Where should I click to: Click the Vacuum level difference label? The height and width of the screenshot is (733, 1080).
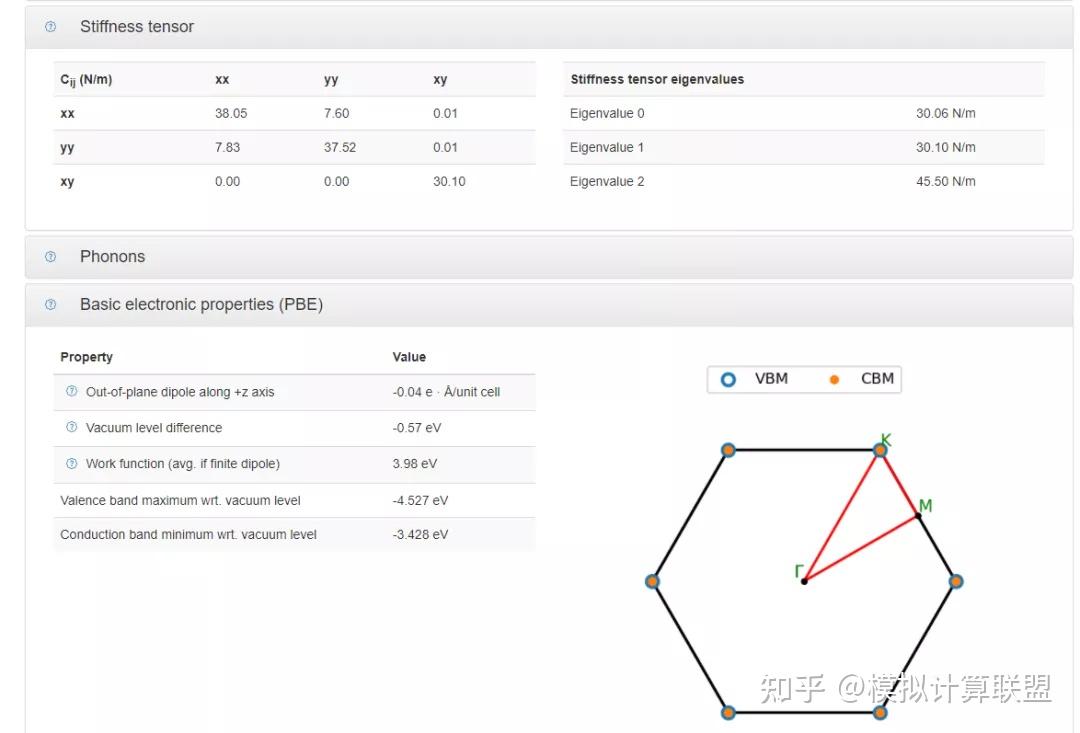[x=154, y=428]
